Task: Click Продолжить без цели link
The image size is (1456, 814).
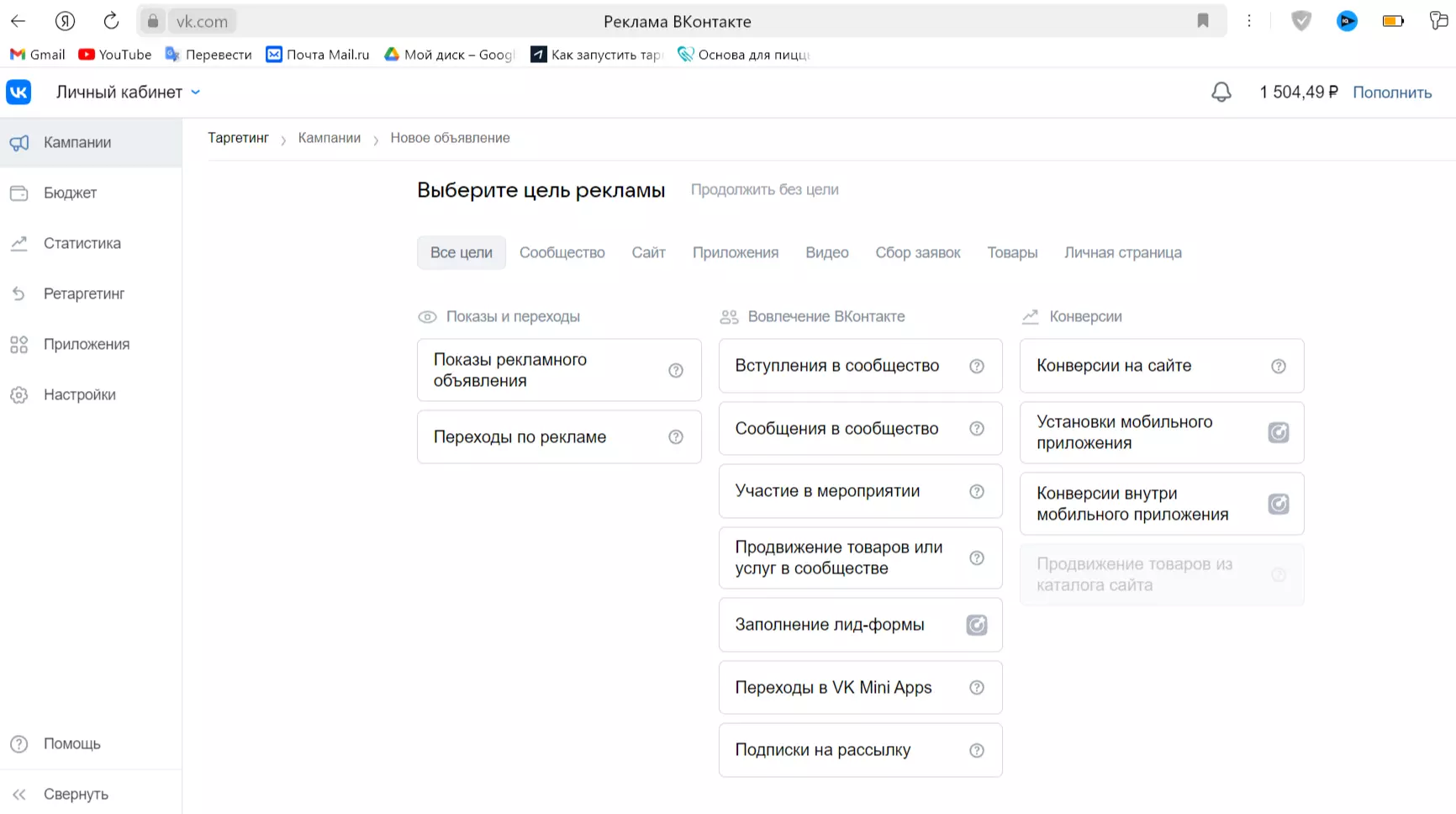Action: (x=764, y=190)
